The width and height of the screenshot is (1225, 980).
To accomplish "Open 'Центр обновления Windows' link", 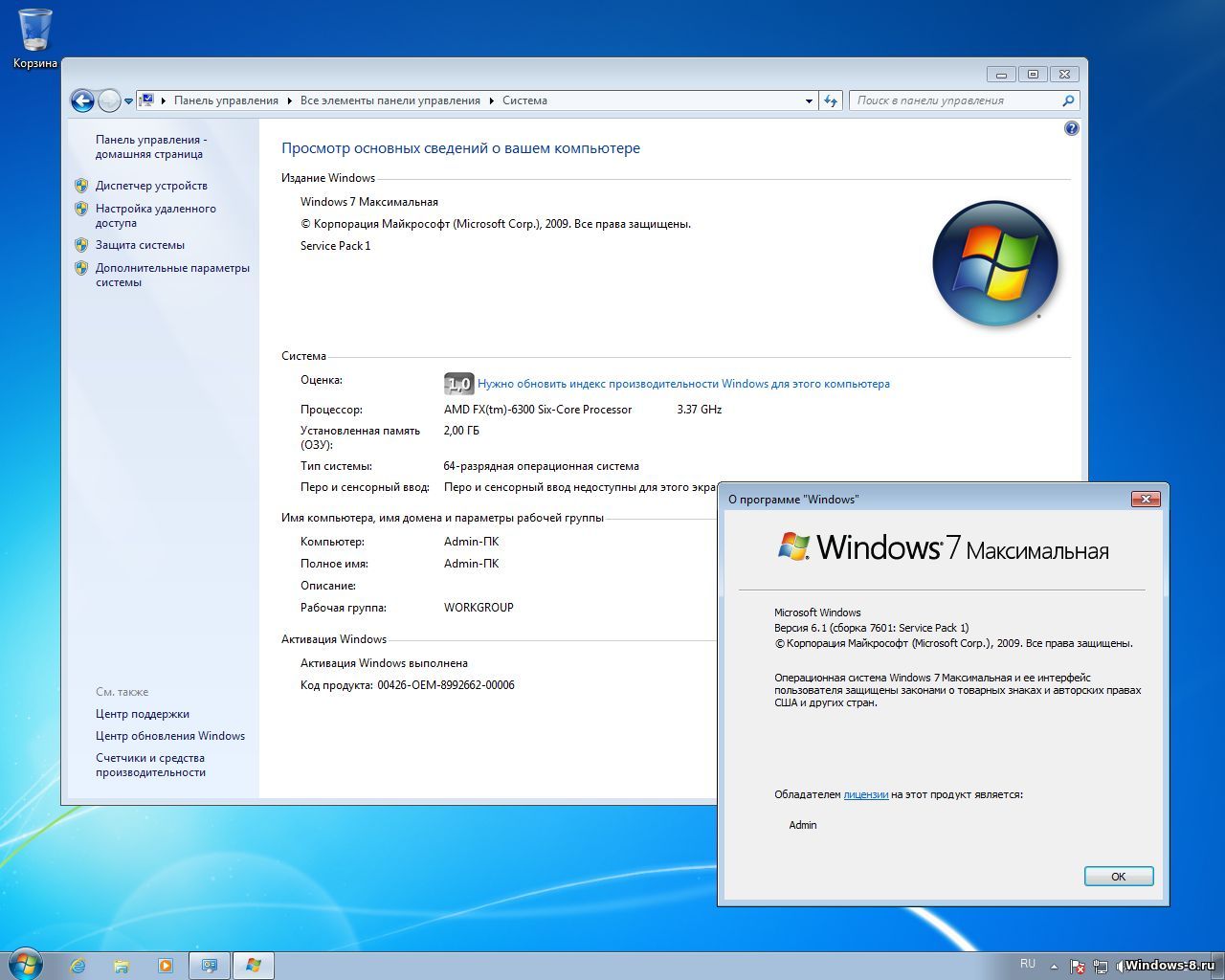I will pyautogui.click(x=170, y=736).
